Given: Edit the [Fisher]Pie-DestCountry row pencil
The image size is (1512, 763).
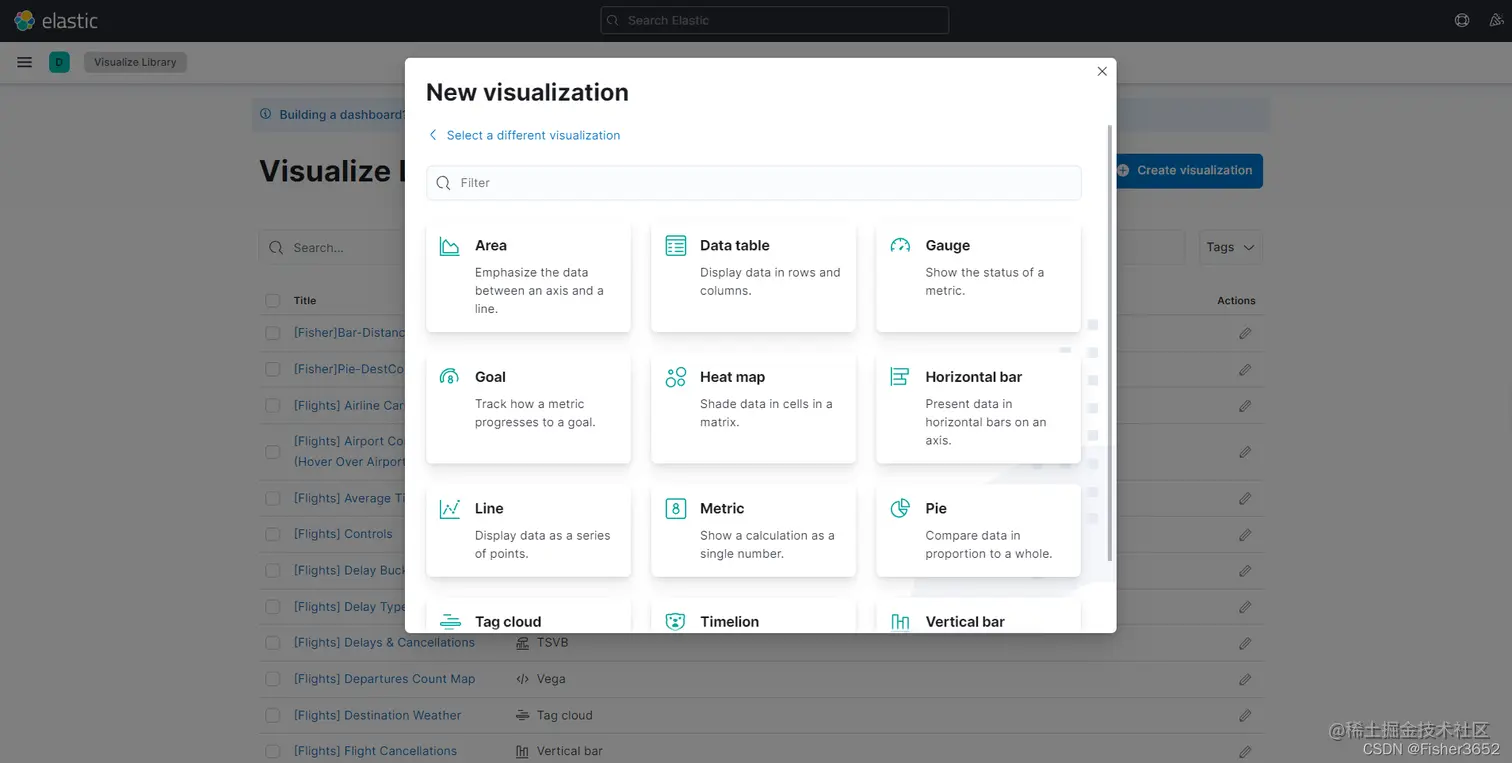Looking at the screenshot, I should tap(1245, 370).
